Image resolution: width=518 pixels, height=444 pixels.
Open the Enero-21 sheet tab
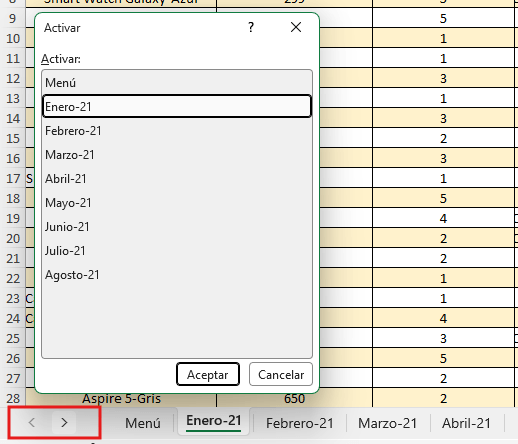click(x=214, y=421)
